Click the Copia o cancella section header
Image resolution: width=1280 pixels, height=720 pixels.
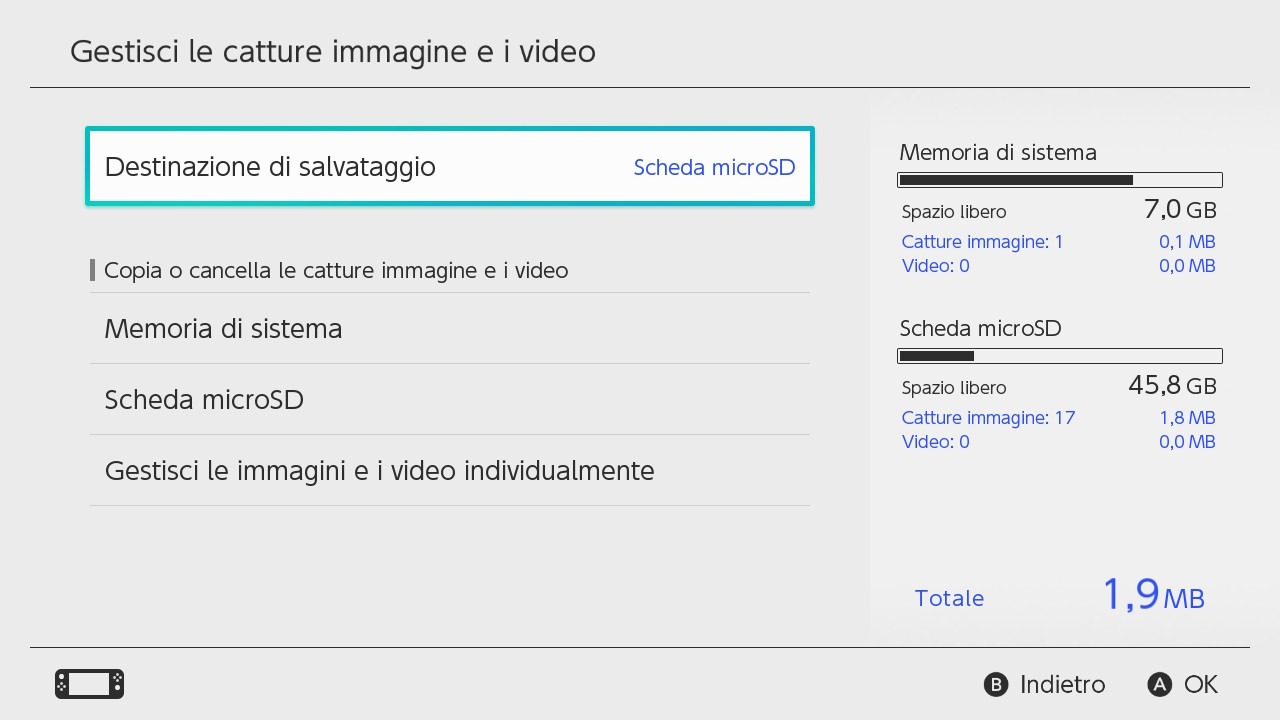click(336, 270)
